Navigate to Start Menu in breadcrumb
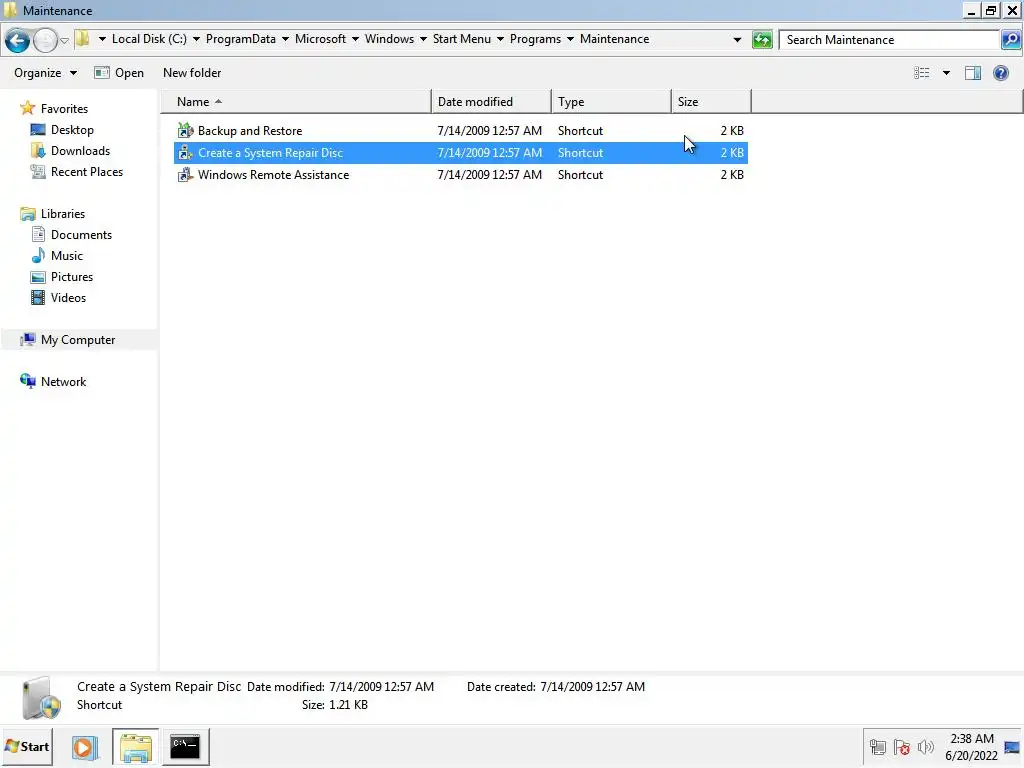The width and height of the screenshot is (1024, 768). pos(462,39)
